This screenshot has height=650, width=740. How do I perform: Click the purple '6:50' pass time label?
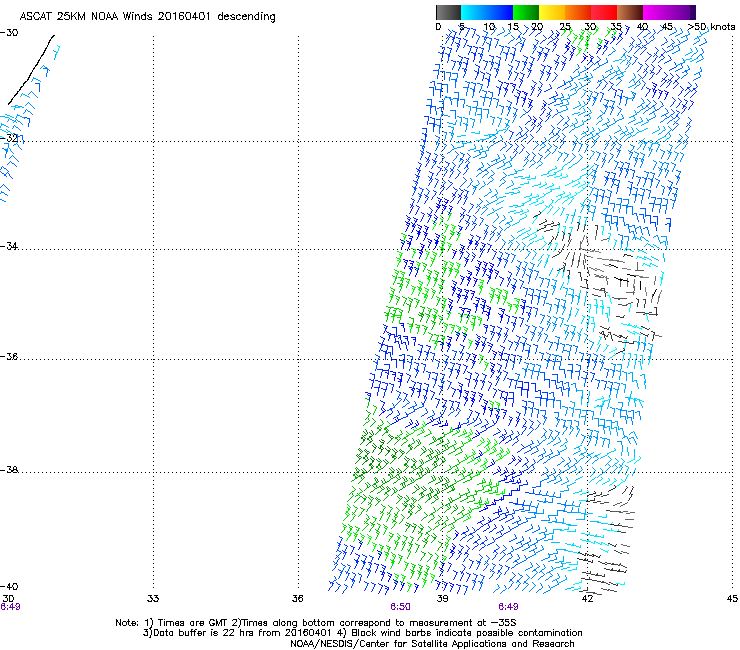(x=400, y=607)
